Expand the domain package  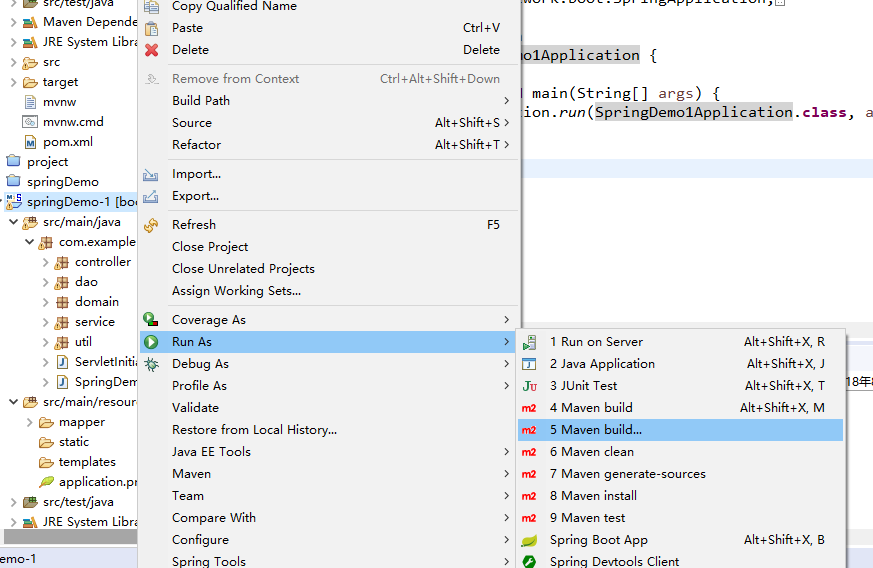[46, 302]
